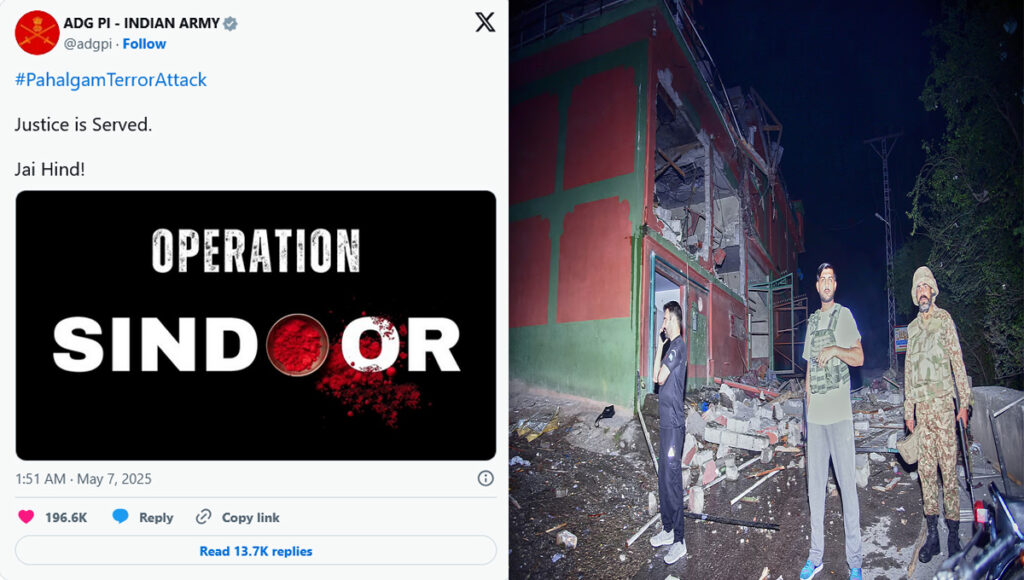
Task: Like the post with the heart icon
Action: click(x=26, y=517)
